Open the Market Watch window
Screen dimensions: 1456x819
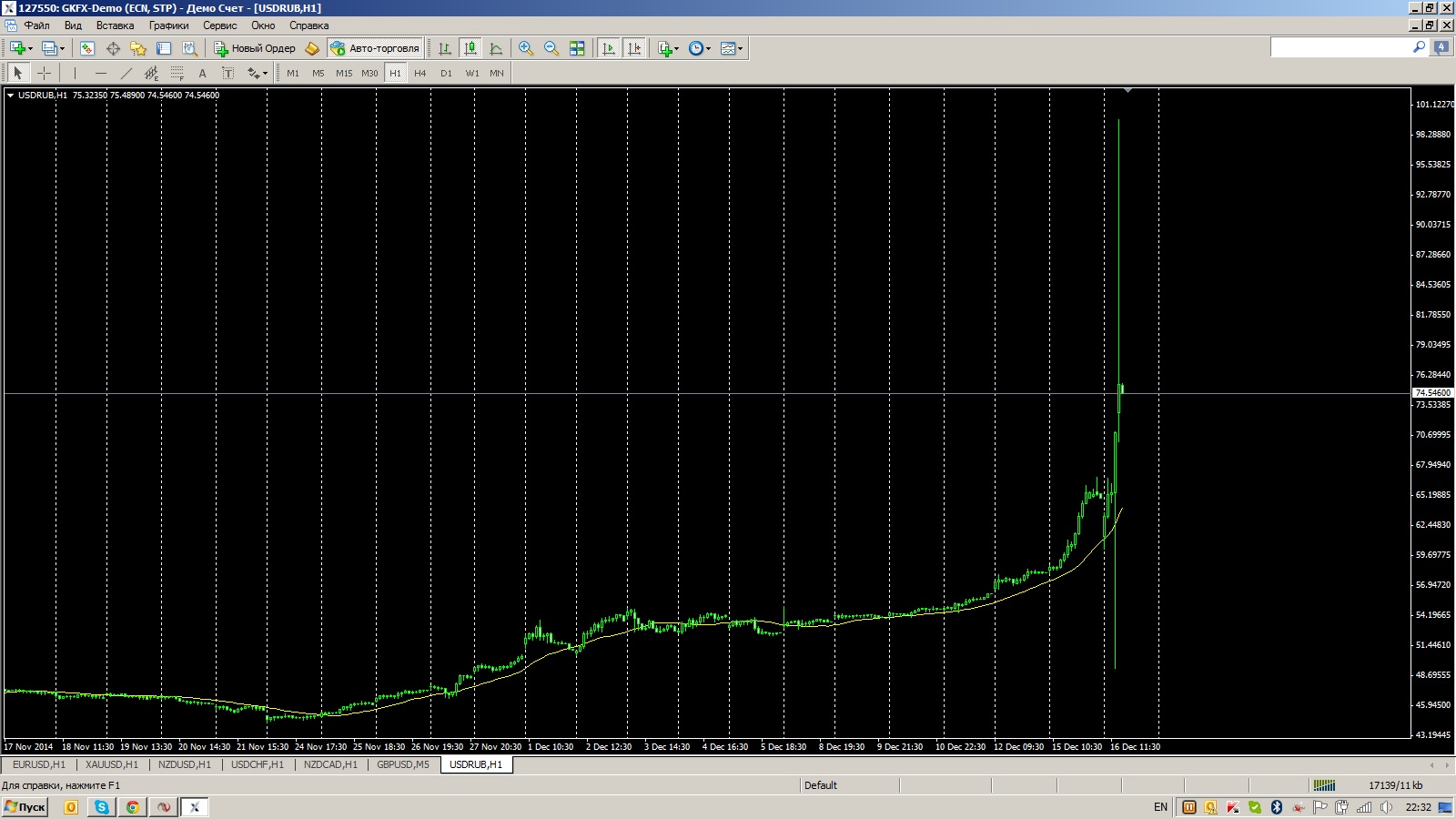point(87,48)
